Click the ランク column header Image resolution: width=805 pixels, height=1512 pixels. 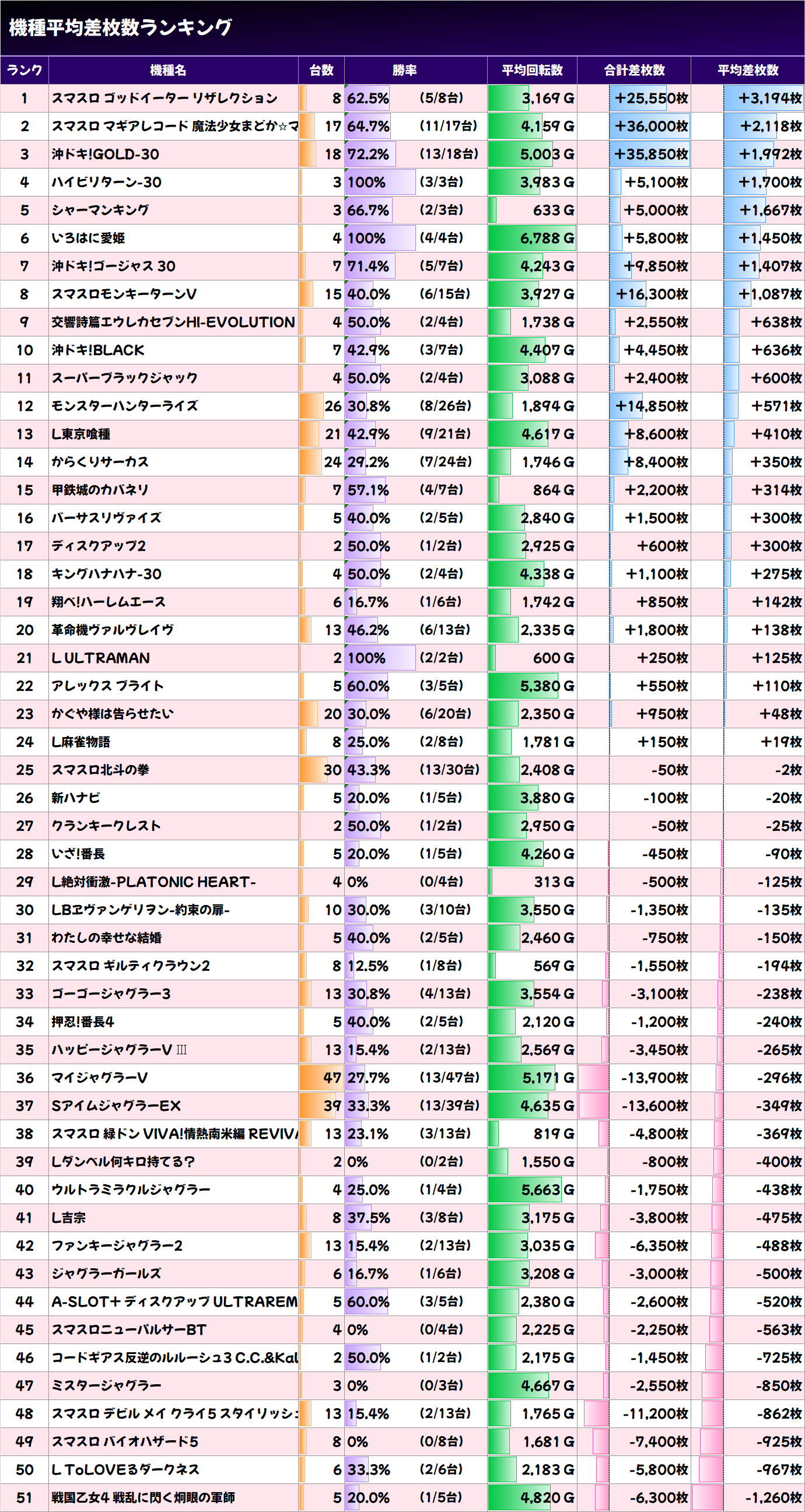[24, 71]
